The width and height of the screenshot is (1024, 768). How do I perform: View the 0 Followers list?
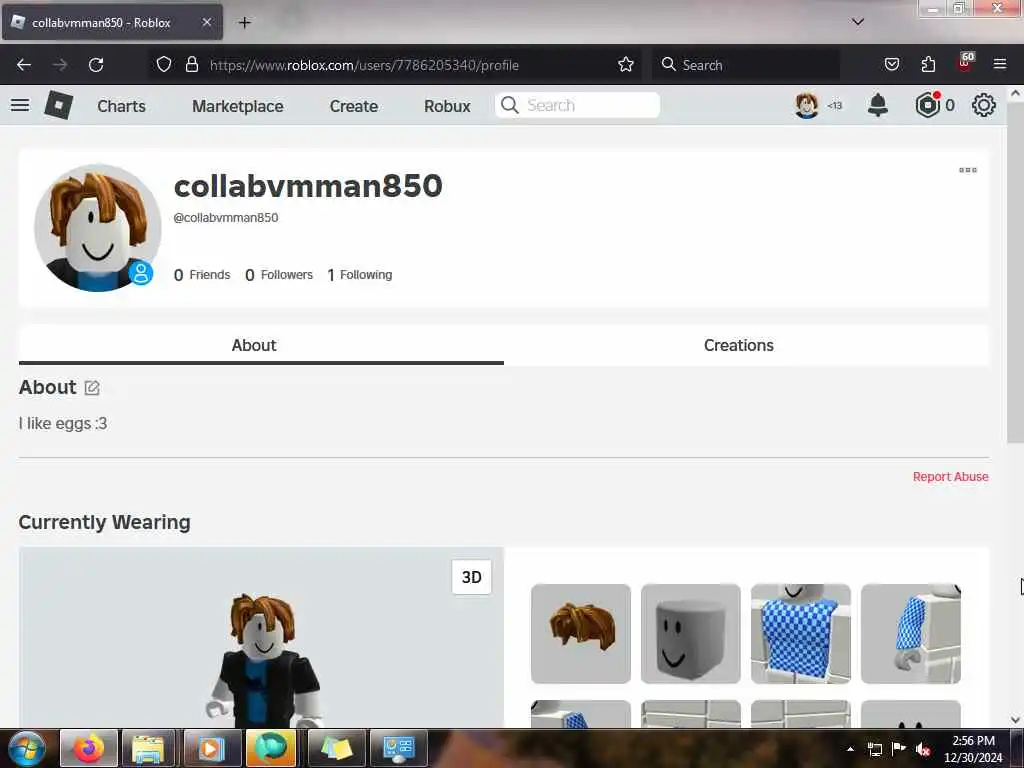click(279, 275)
